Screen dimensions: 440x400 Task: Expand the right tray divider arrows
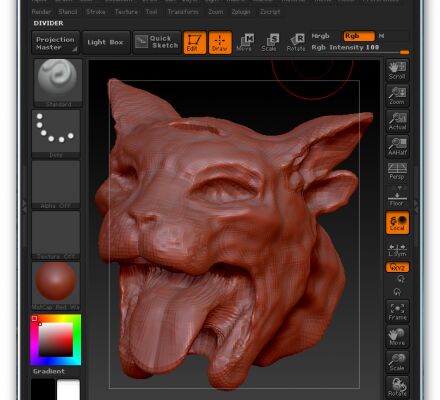click(x=416, y=207)
